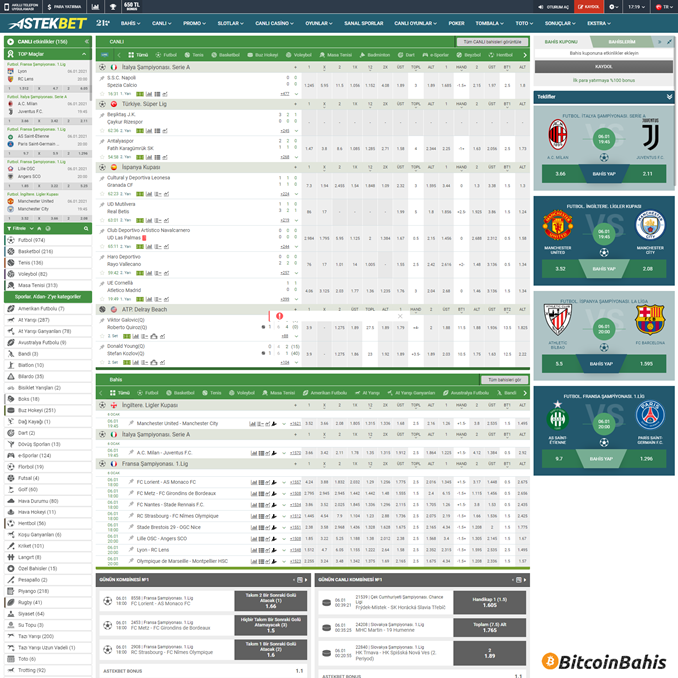Open the SANAL SPORLAR menu
The image size is (678, 678).
point(364,23)
